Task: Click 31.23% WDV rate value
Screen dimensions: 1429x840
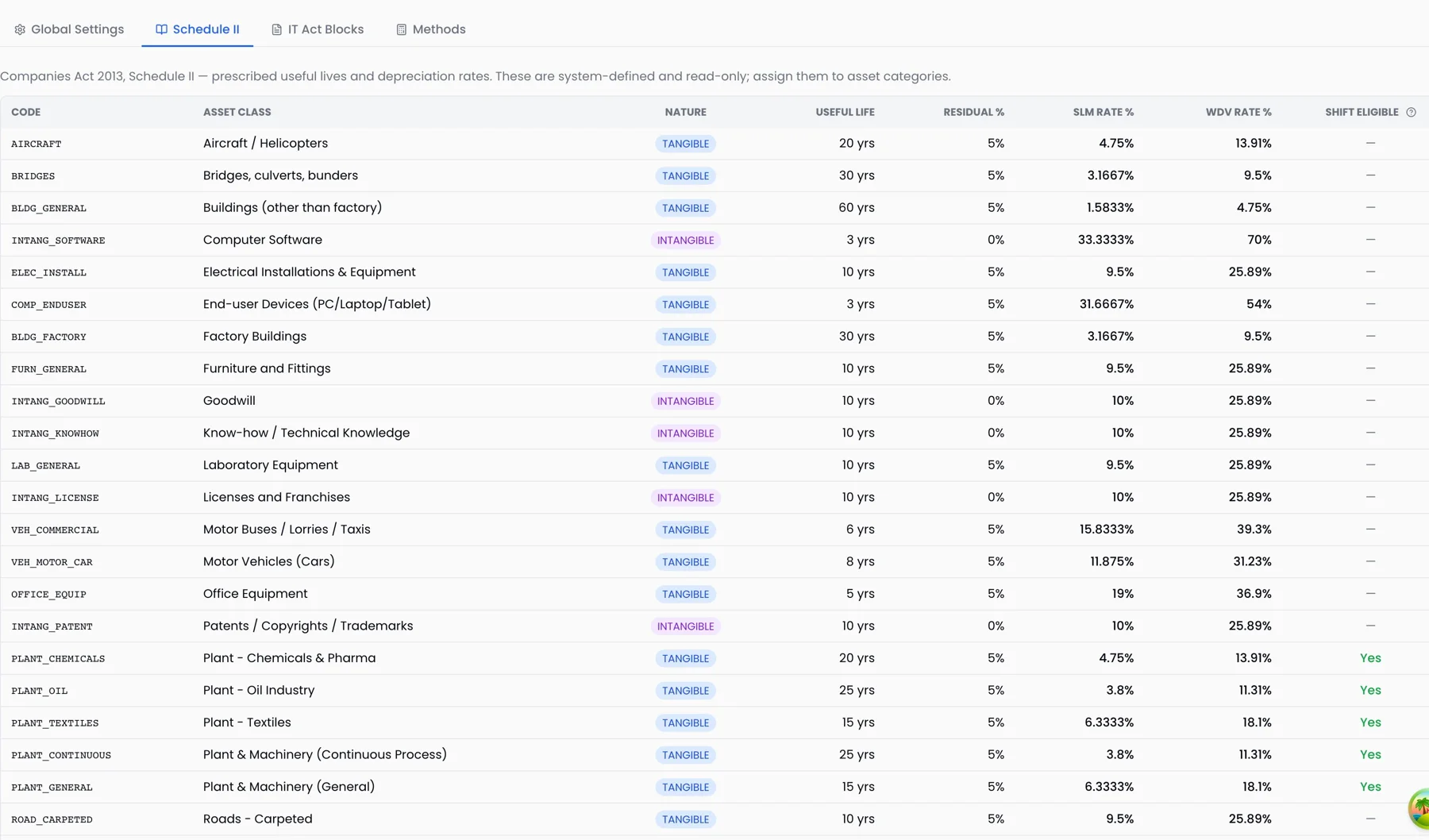Action: (x=1252, y=561)
